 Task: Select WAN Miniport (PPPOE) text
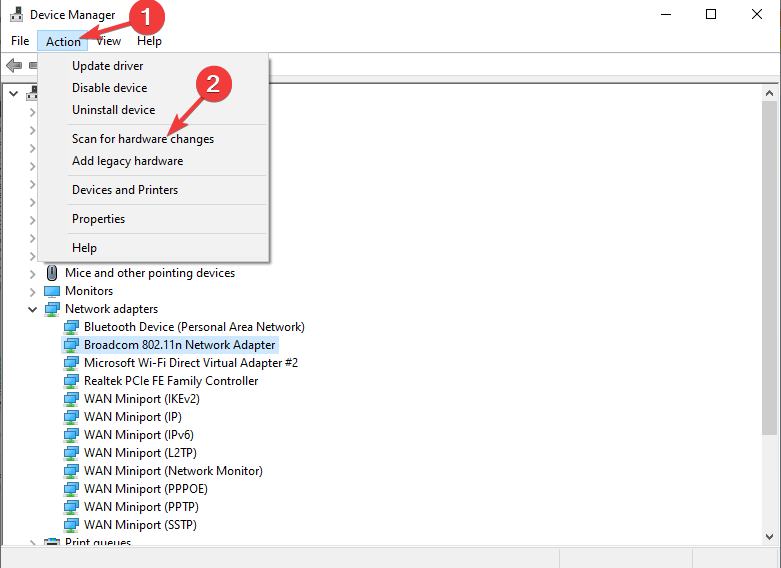(146, 488)
